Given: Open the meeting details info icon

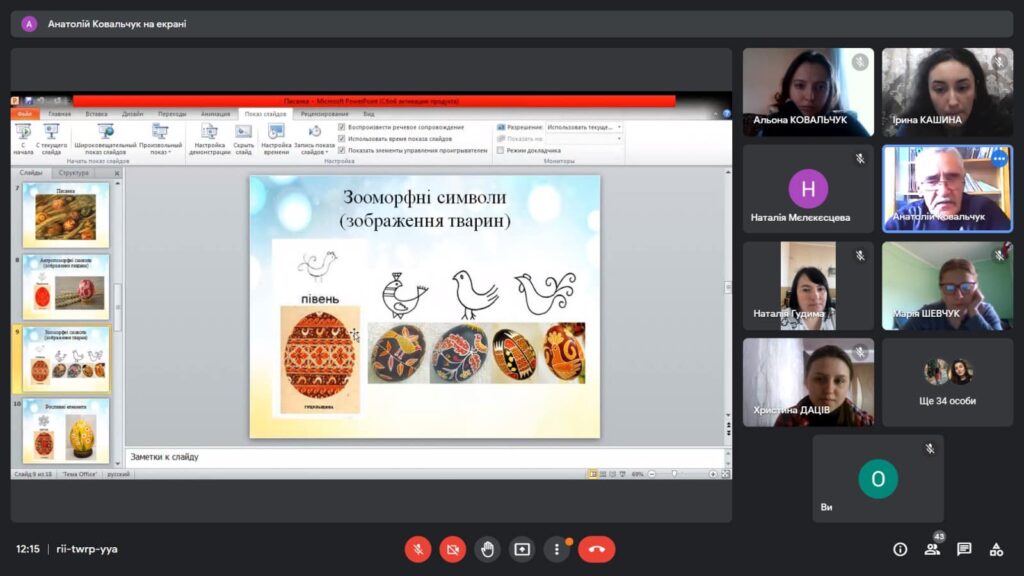Looking at the screenshot, I should click(x=900, y=549).
